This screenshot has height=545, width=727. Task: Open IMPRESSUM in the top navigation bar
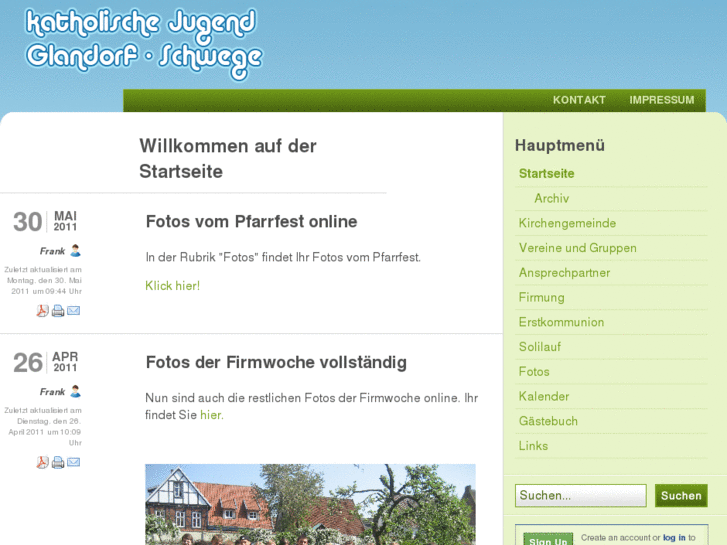click(662, 100)
